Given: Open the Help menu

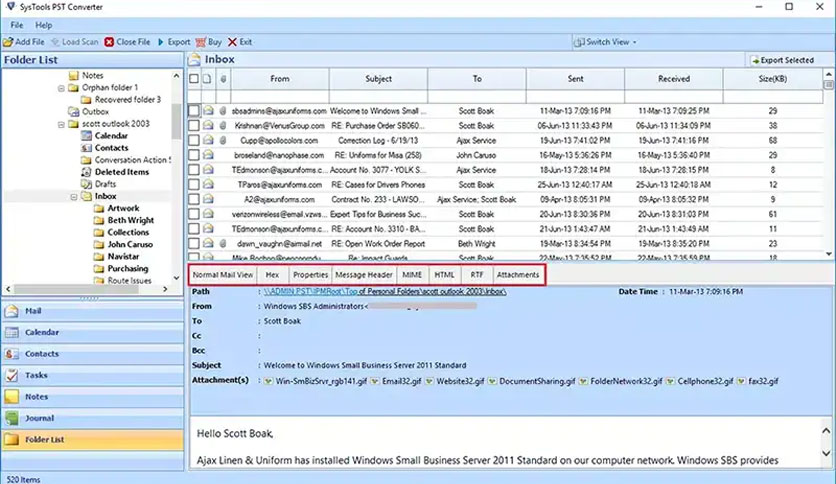Looking at the screenshot, I should coord(43,25).
